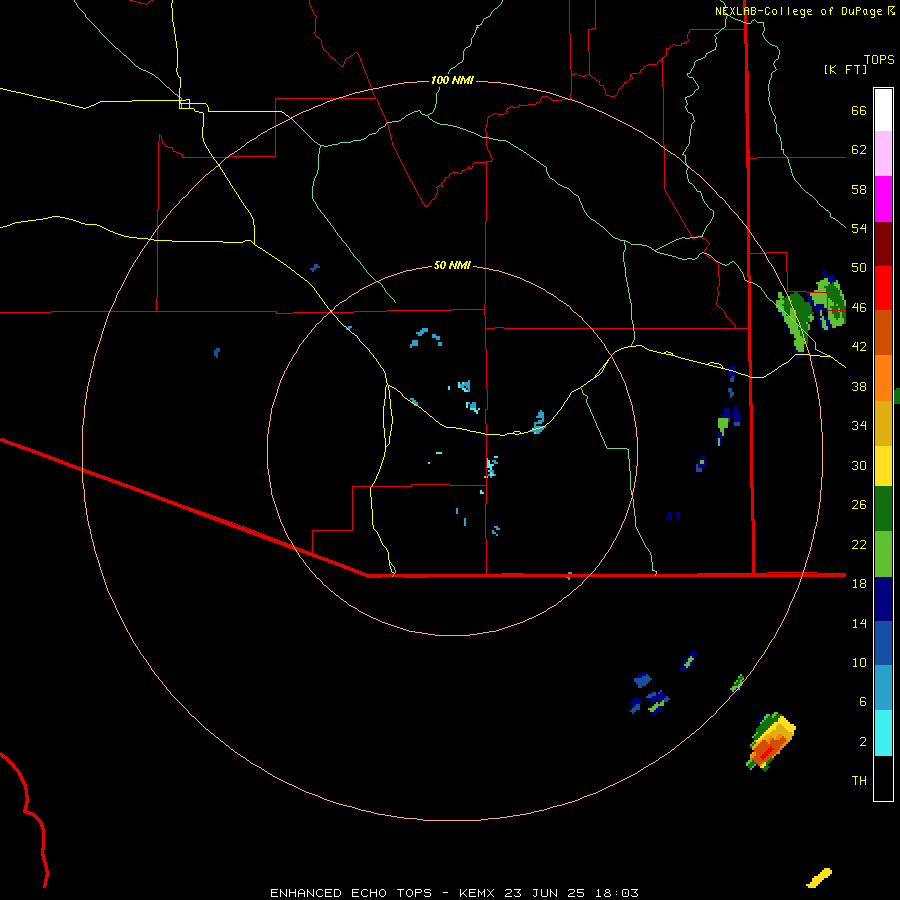Click "ENHANCED ECHO TOPS" in the caption

coord(351,893)
